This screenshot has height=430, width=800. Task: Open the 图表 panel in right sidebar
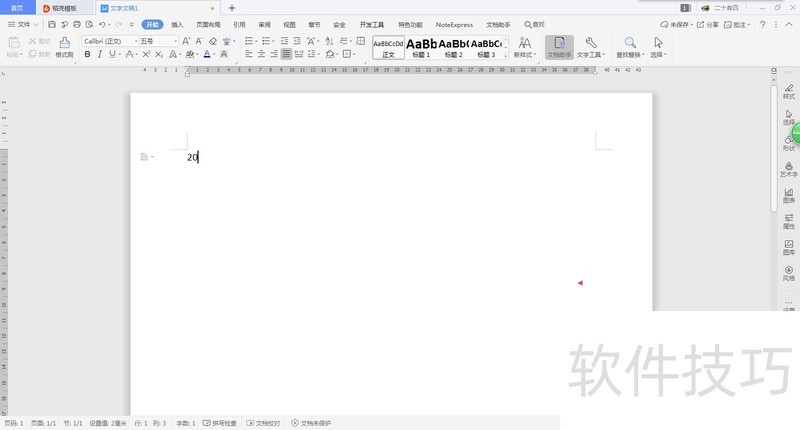pos(789,195)
